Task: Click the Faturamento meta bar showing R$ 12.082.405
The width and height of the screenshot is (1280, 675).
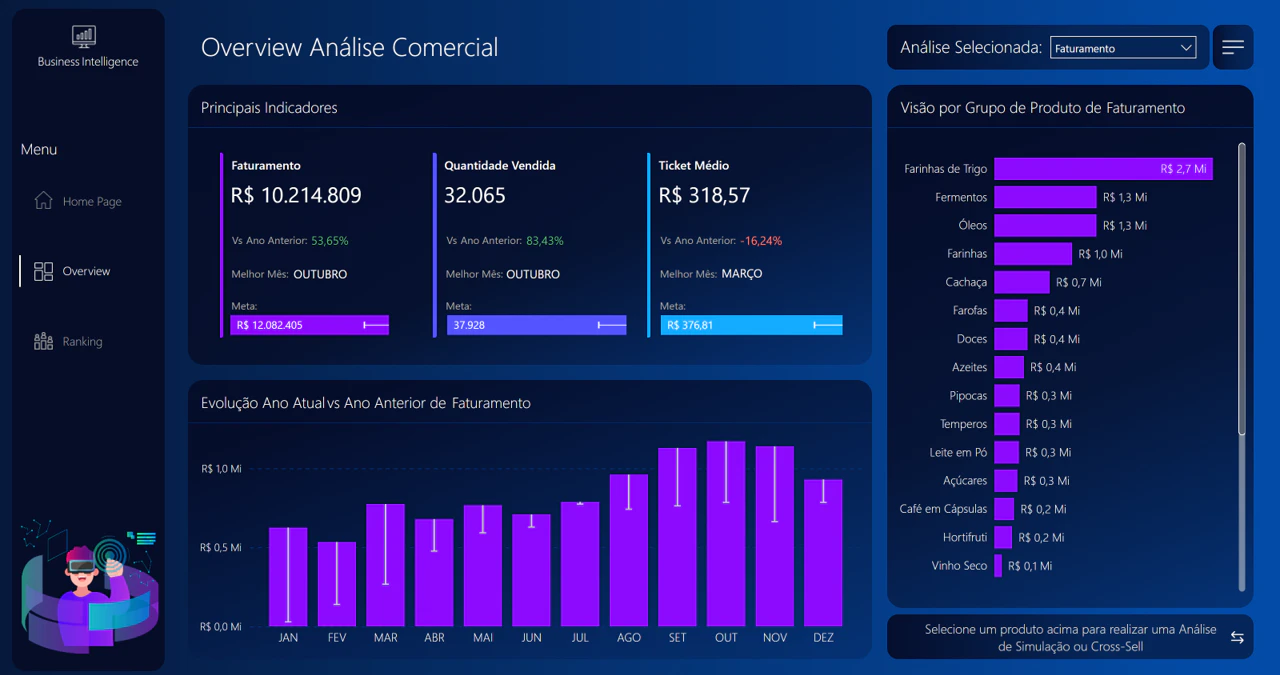Action: (309, 325)
